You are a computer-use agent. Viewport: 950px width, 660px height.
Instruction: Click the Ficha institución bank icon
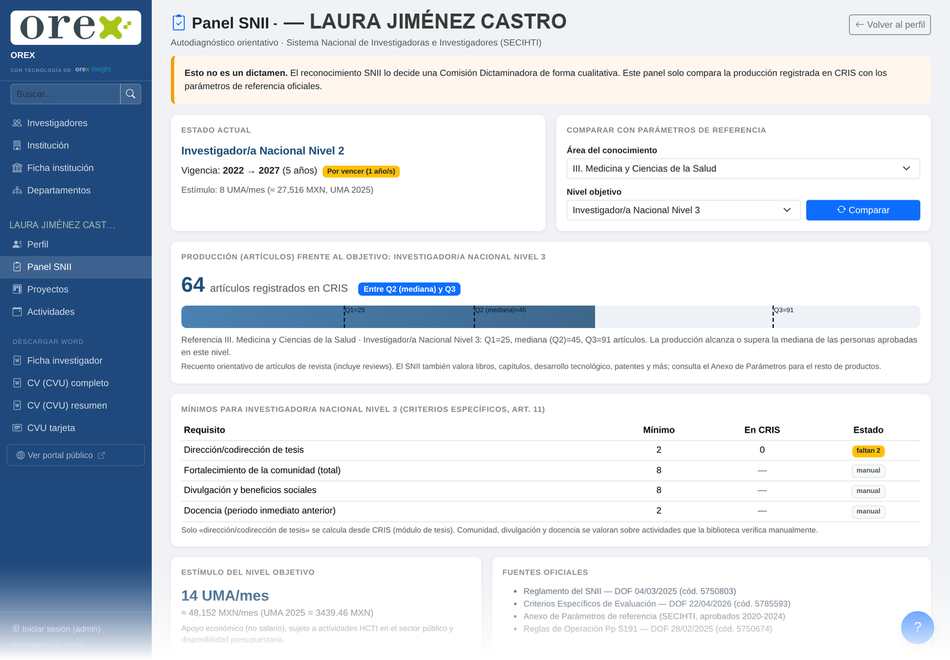[17, 168]
